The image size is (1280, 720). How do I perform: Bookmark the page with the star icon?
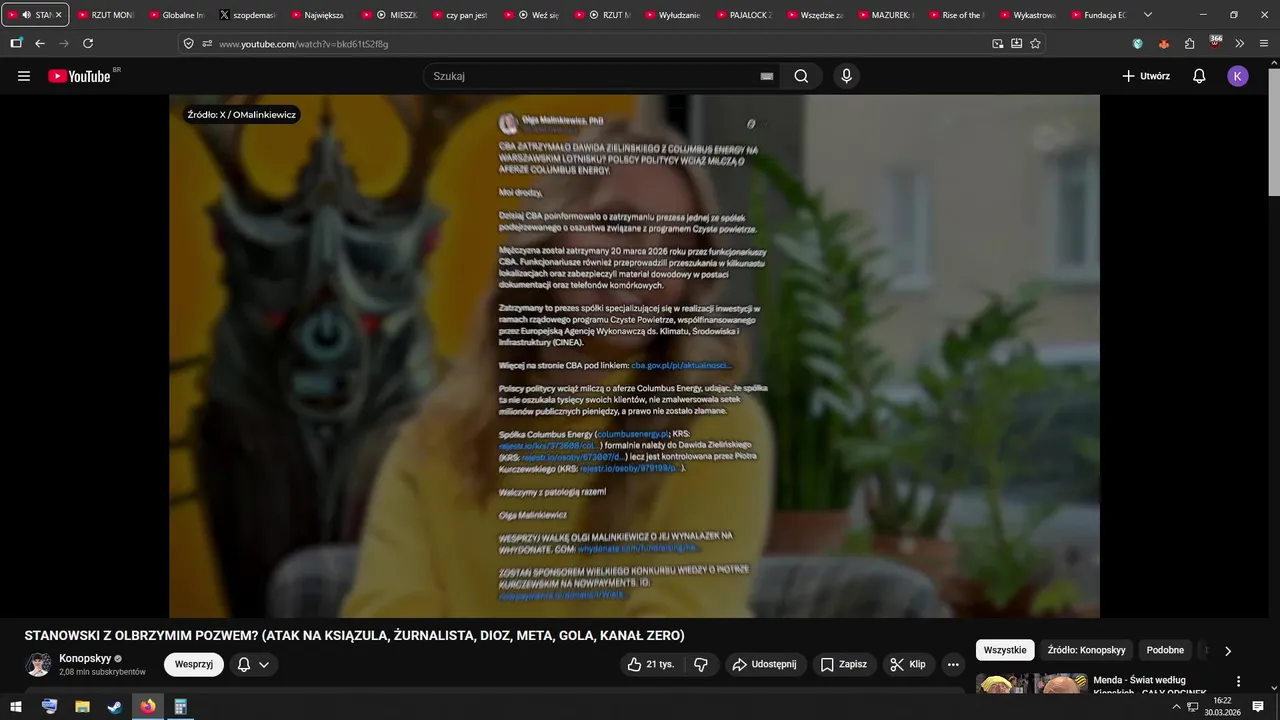1035,44
